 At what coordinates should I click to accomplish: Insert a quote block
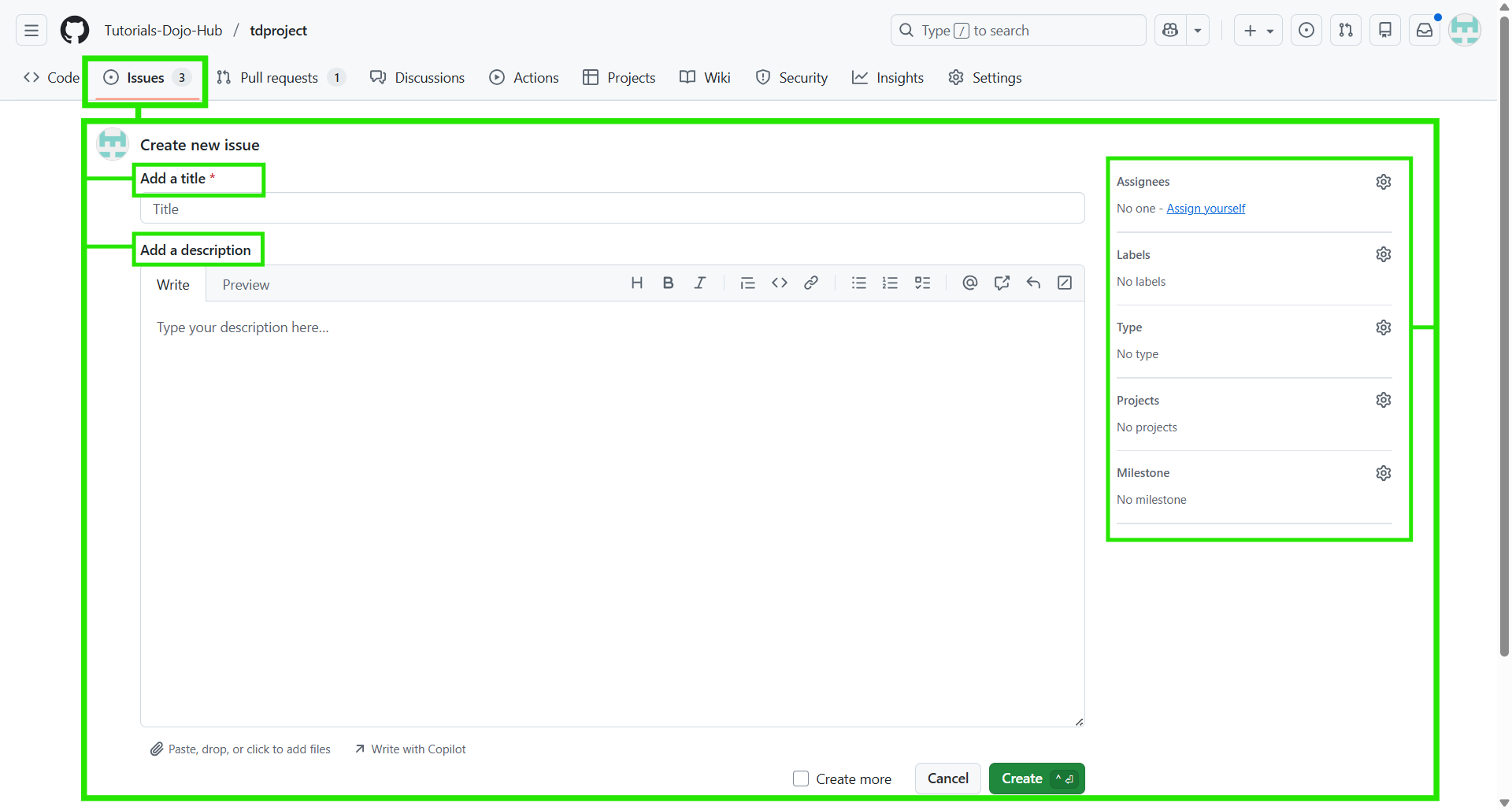tap(747, 283)
